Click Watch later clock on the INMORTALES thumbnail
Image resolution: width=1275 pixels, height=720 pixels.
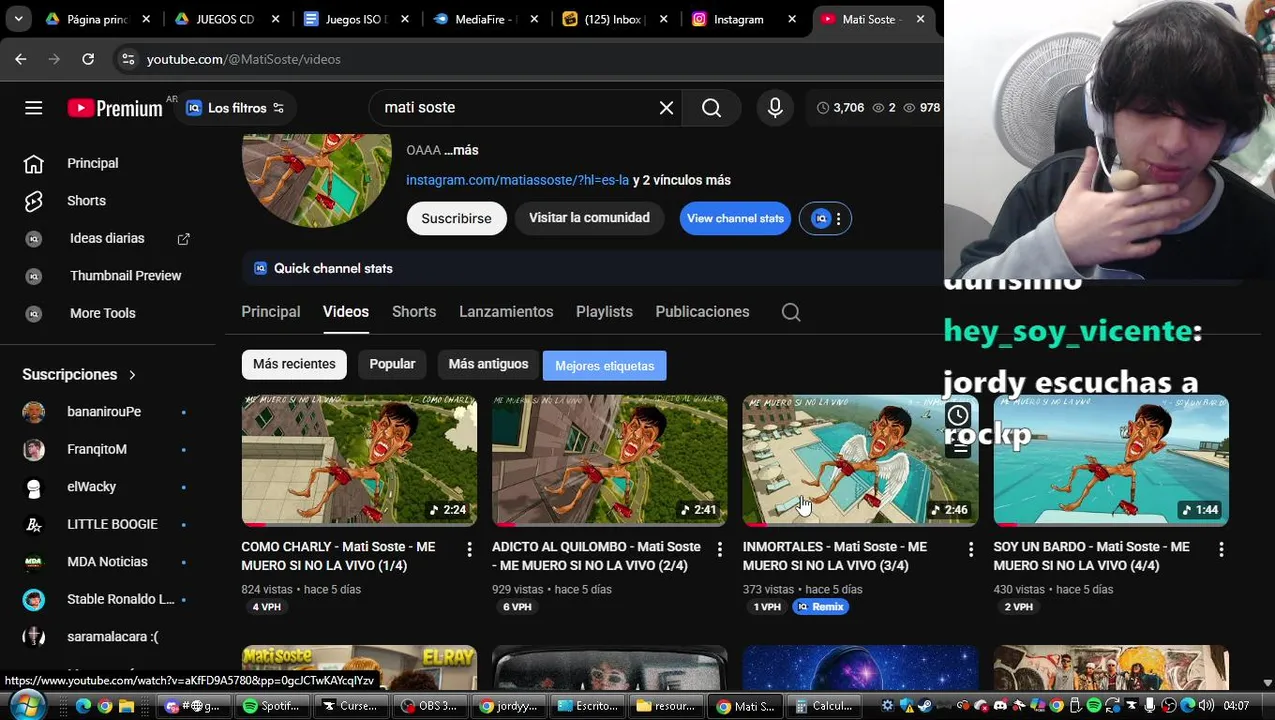(958, 415)
